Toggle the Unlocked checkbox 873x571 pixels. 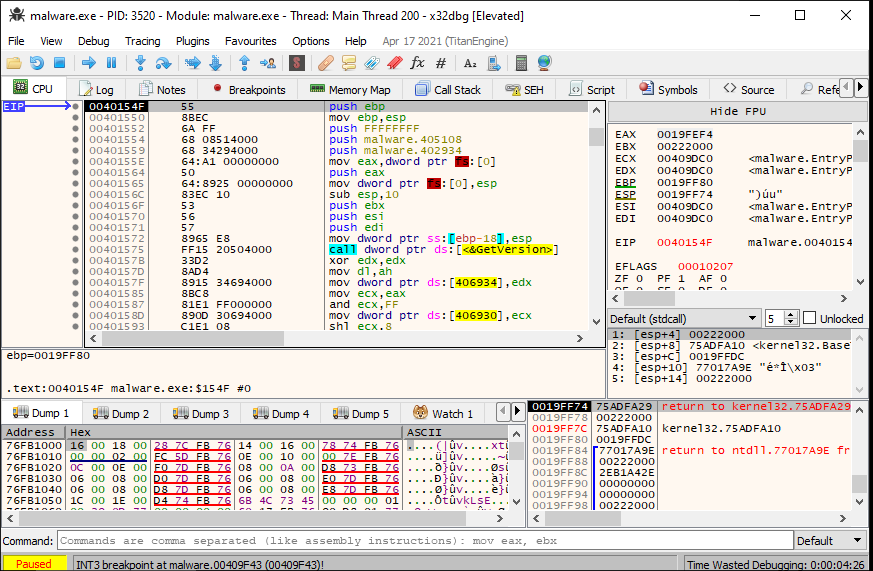click(810, 318)
